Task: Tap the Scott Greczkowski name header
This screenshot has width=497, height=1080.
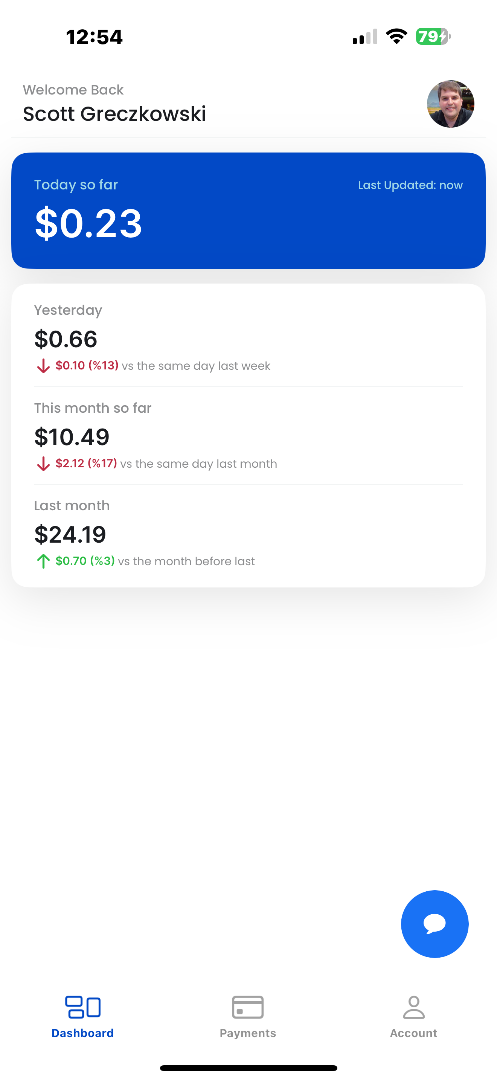Action: point(114,114)
